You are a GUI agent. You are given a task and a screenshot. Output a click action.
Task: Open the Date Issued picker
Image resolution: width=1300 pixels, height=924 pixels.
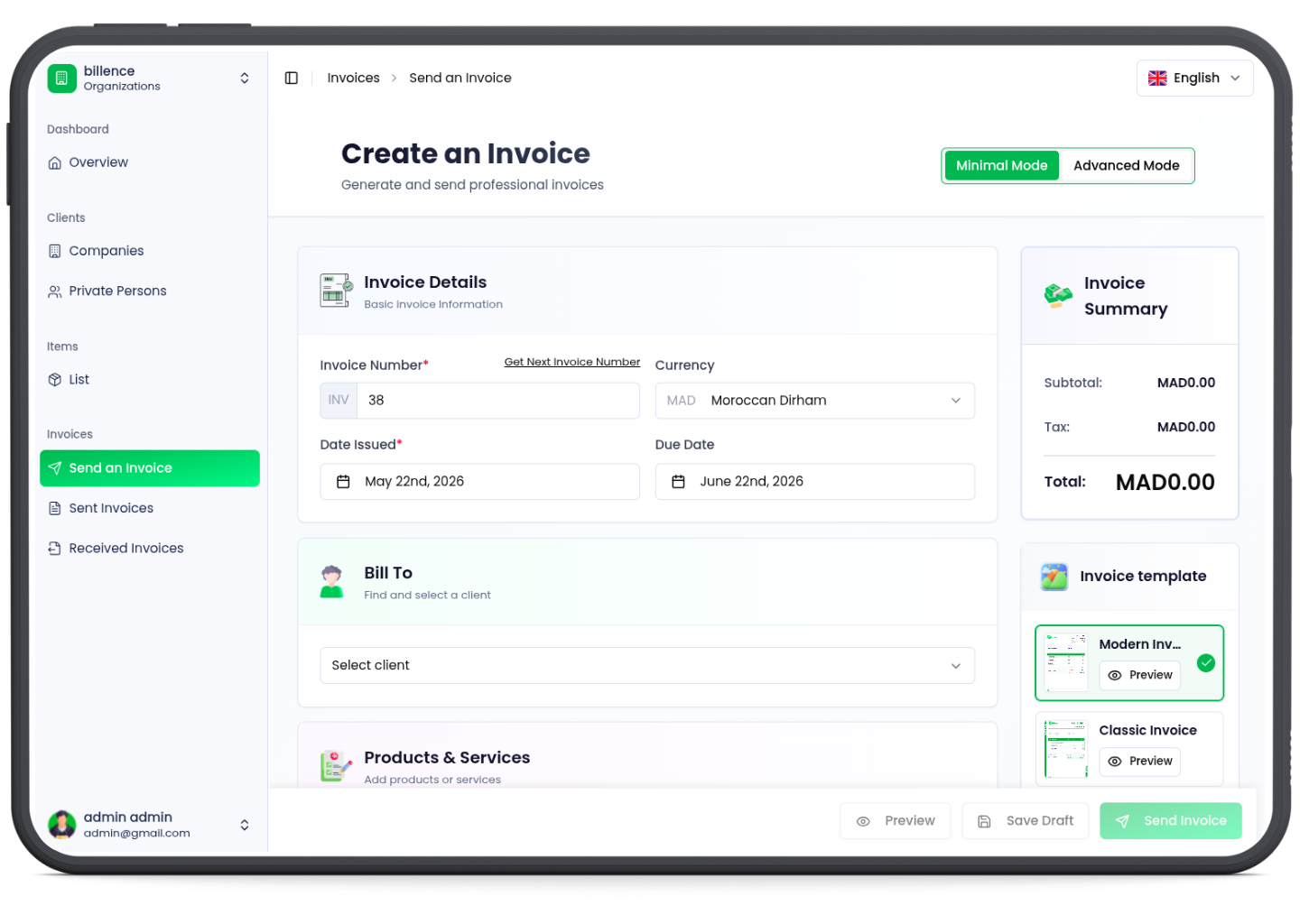479,482
